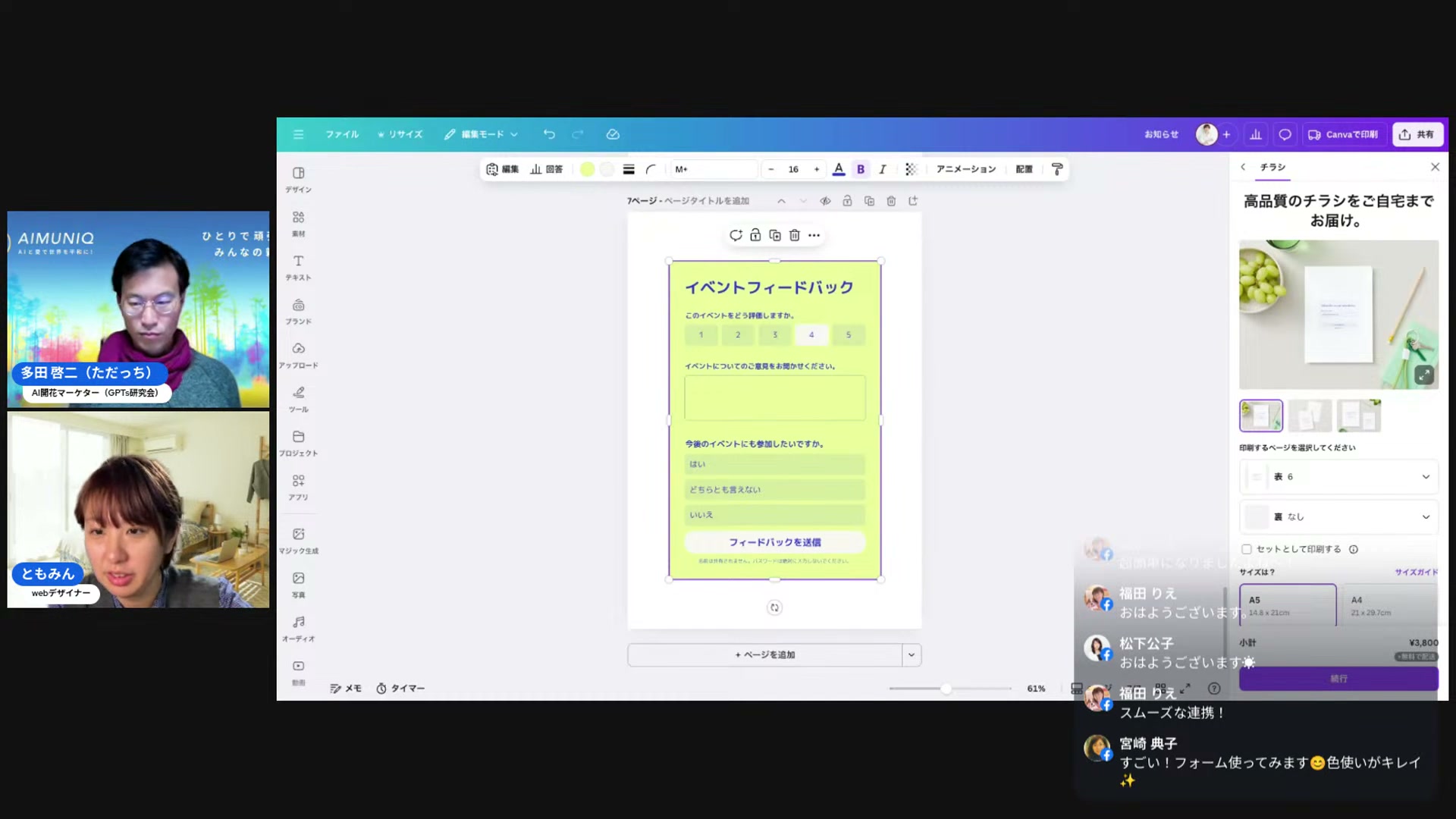Open the ツール drawing panel
The image size is (1456, 819).
(298, 399)
